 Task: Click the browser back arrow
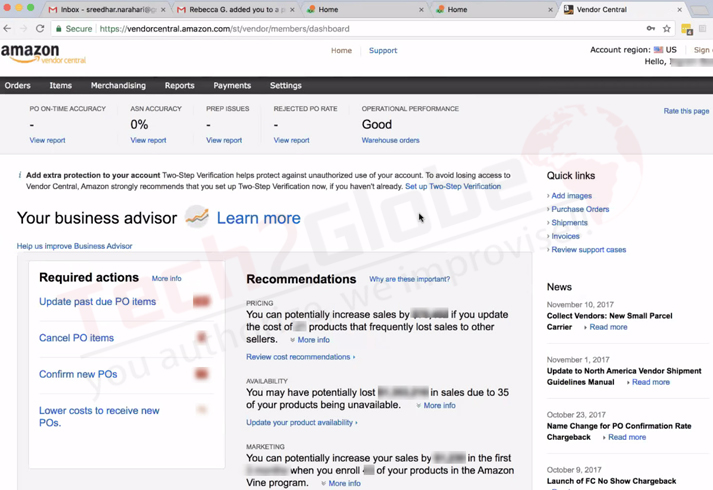point(8,29)
